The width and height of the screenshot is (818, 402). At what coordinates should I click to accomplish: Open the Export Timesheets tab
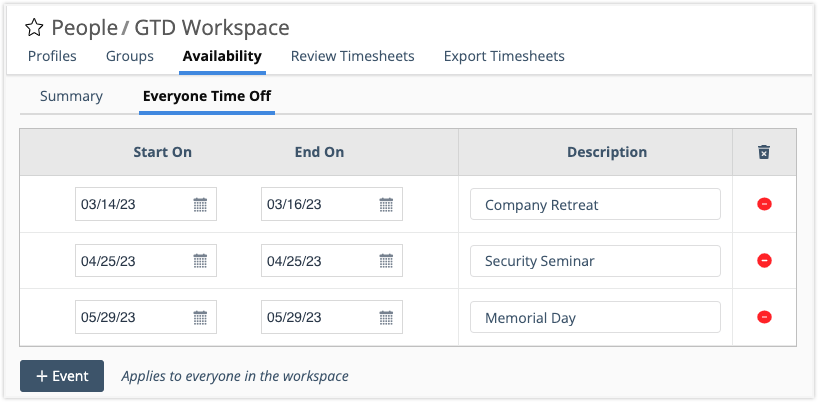pyautogui.click(x=504, y=56)
